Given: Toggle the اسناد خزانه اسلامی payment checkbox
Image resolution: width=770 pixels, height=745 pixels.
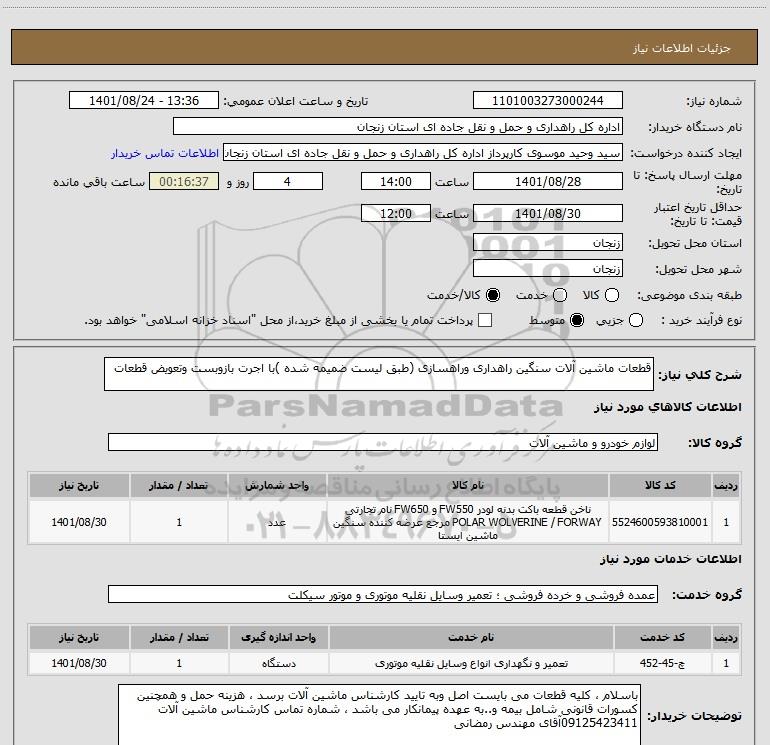Looking at the screenshot, I should 485,320.
